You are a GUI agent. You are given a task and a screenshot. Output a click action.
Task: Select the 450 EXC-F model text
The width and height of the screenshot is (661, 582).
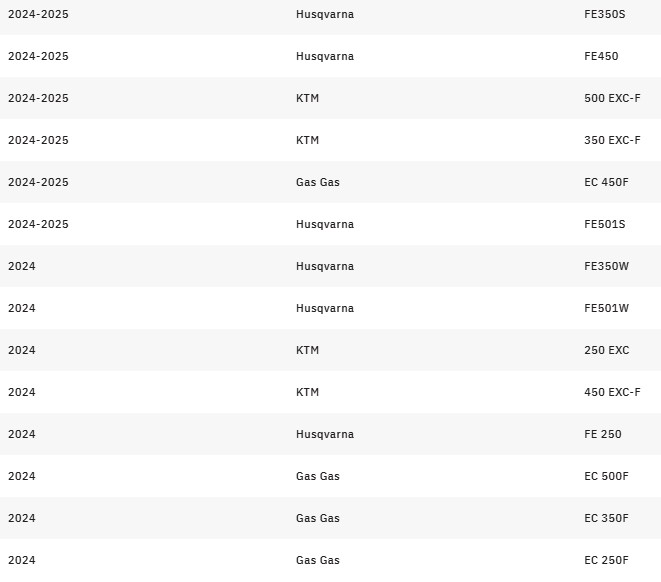(612, 393)
